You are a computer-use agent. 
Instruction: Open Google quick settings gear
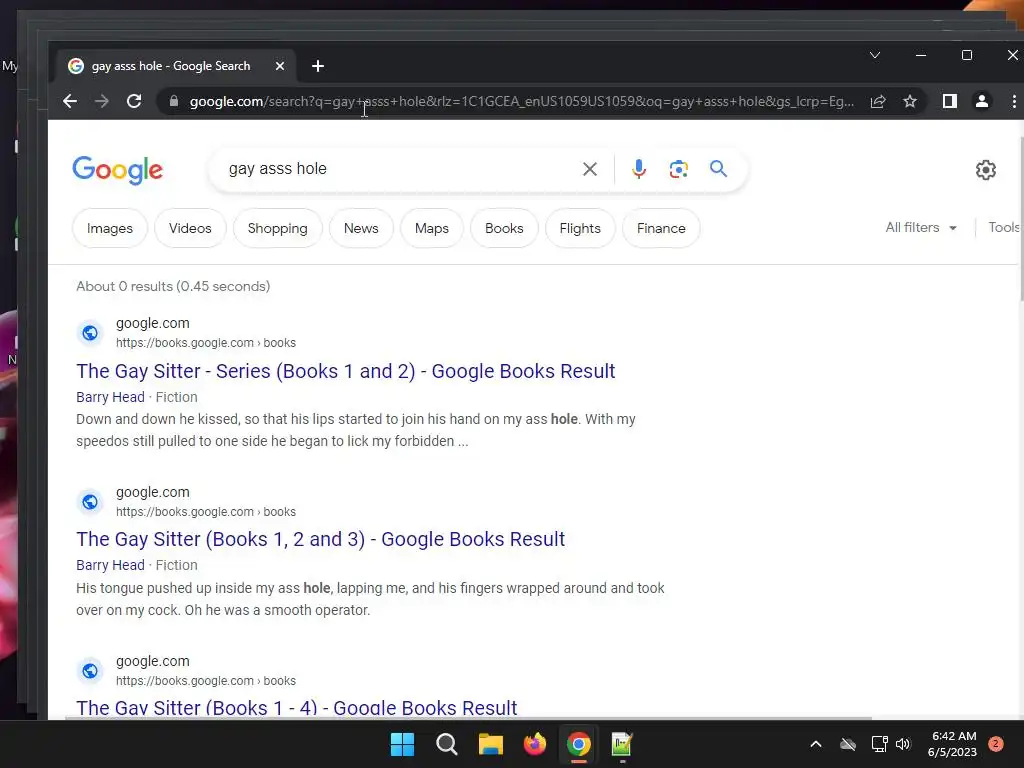[985, 170]
